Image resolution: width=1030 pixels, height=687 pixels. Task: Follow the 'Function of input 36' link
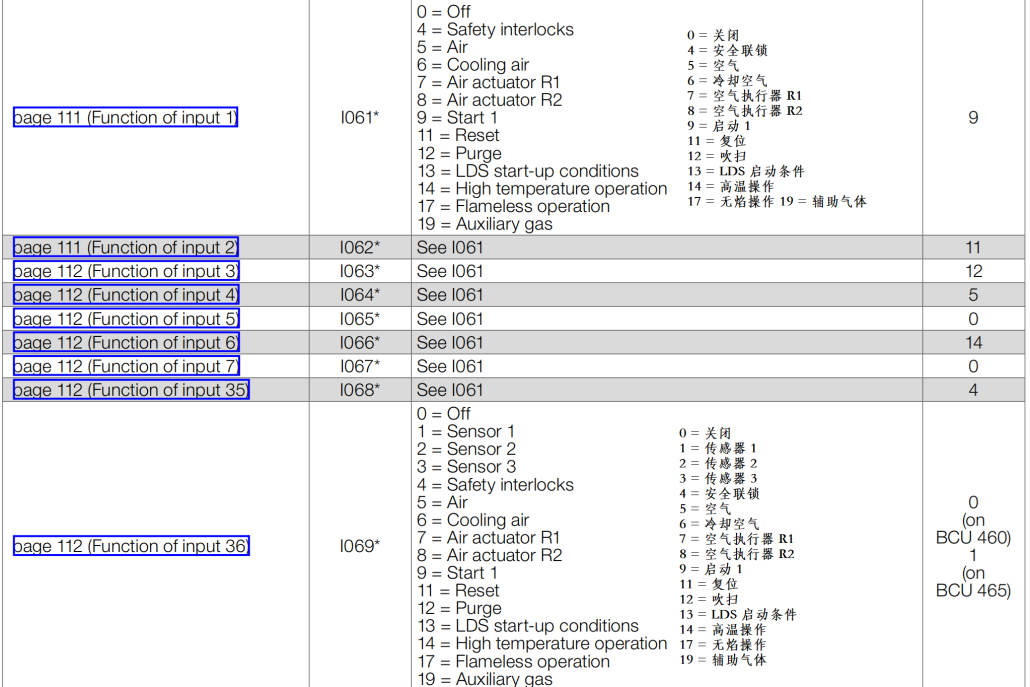point(130,546)
